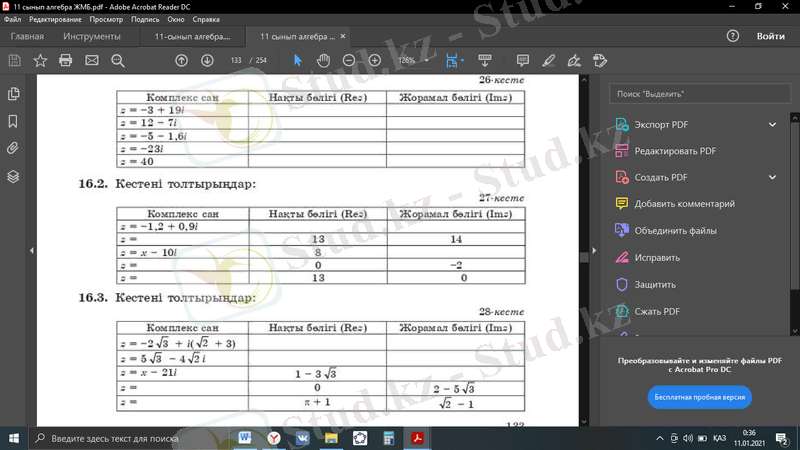This screenshot has height=450, width=800.
Task: Click the Поиск "Выделить" search field
Action: [700, 93]
